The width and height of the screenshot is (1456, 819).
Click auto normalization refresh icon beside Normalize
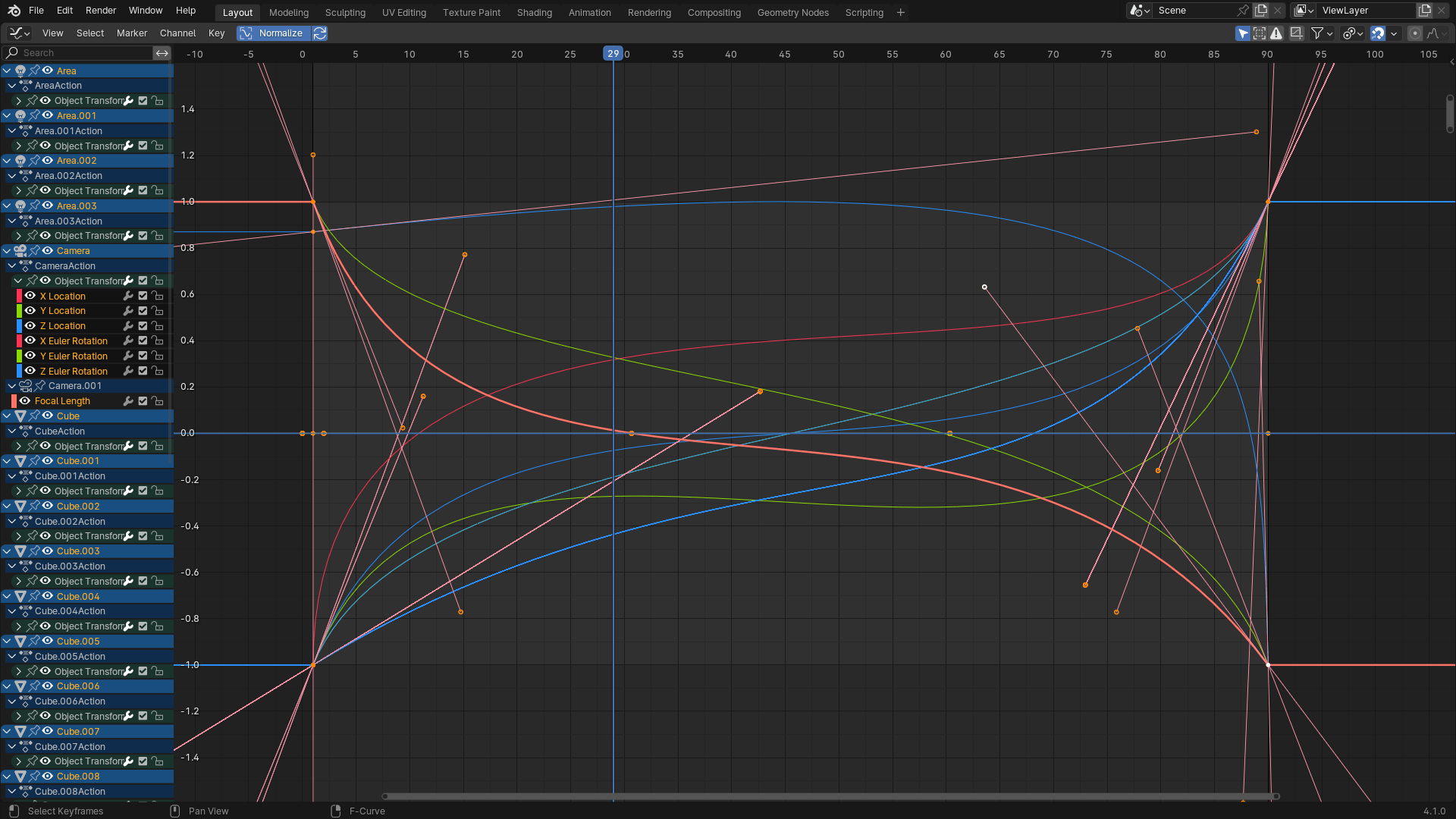pyautogui.click(x=320, y=33)
